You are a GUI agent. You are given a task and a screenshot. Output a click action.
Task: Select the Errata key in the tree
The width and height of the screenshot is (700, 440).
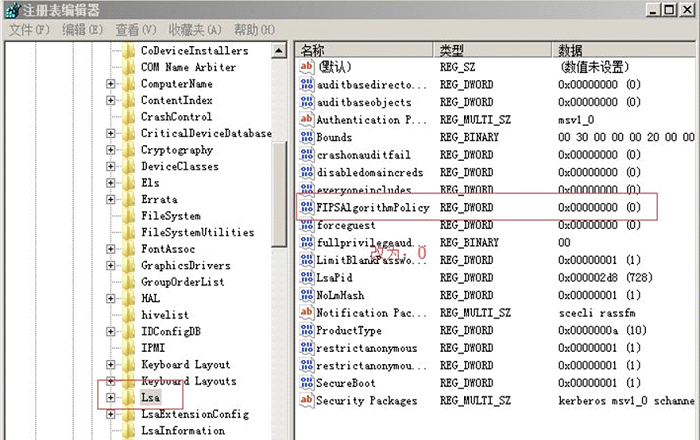pyautogui.click(x=159, y=199)
